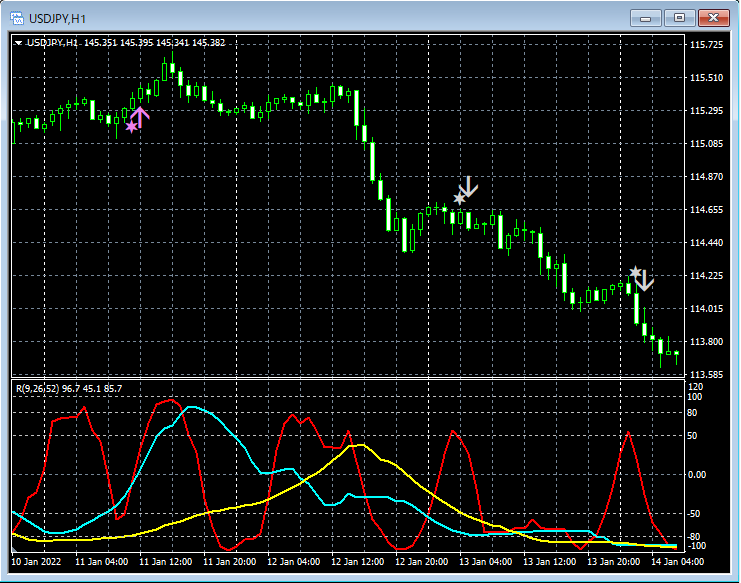Image resolution: width=741 pixels, height=583 pixels.
Task: Click the chart window icon in the title bar
Action: pos(17,18)
